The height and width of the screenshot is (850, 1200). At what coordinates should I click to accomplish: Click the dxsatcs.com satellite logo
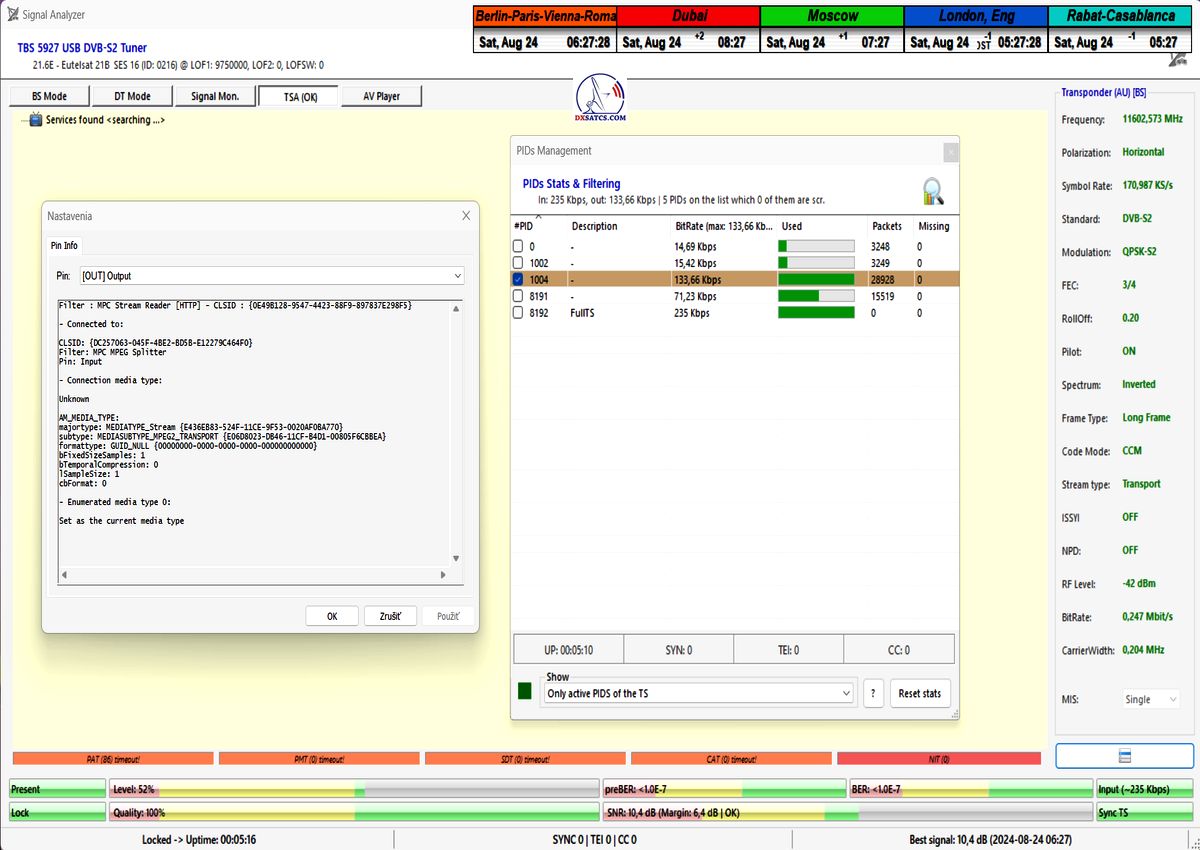[601, 97]
